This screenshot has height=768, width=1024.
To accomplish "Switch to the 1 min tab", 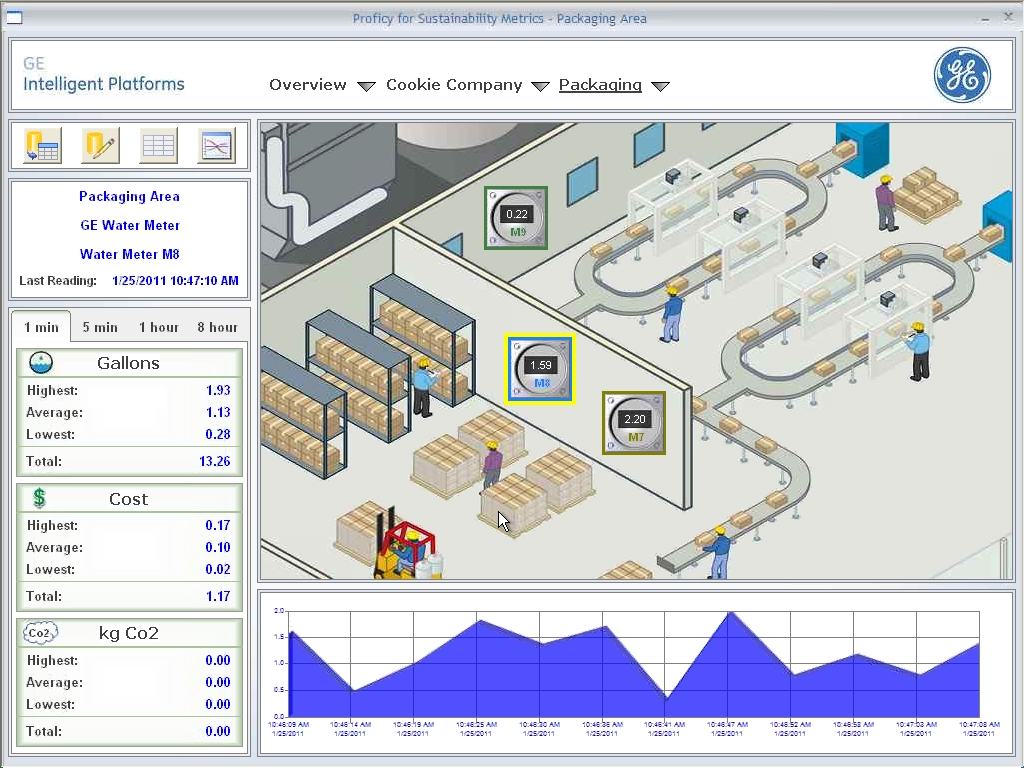I will coord(41,327).
